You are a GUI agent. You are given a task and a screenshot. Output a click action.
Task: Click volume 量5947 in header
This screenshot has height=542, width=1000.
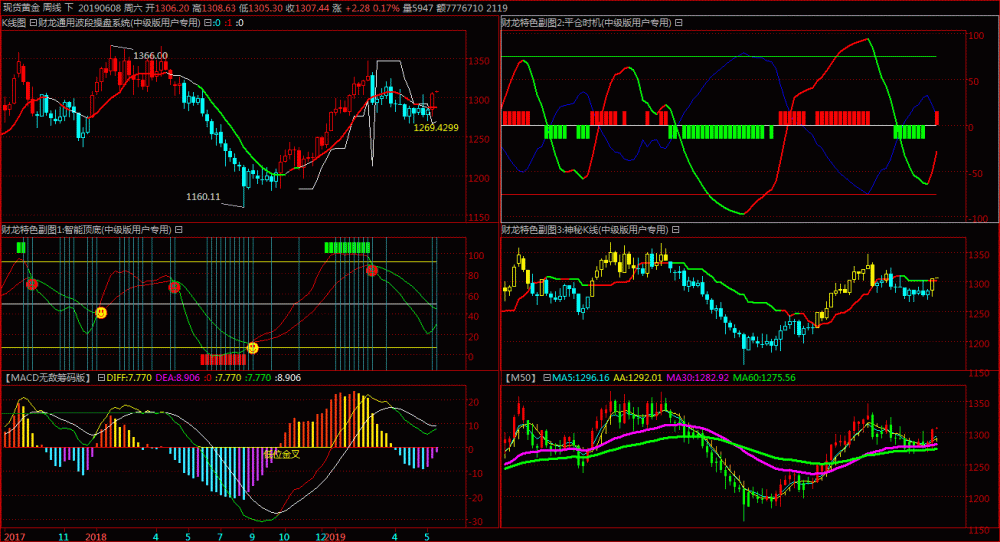[x=418, y=8]
